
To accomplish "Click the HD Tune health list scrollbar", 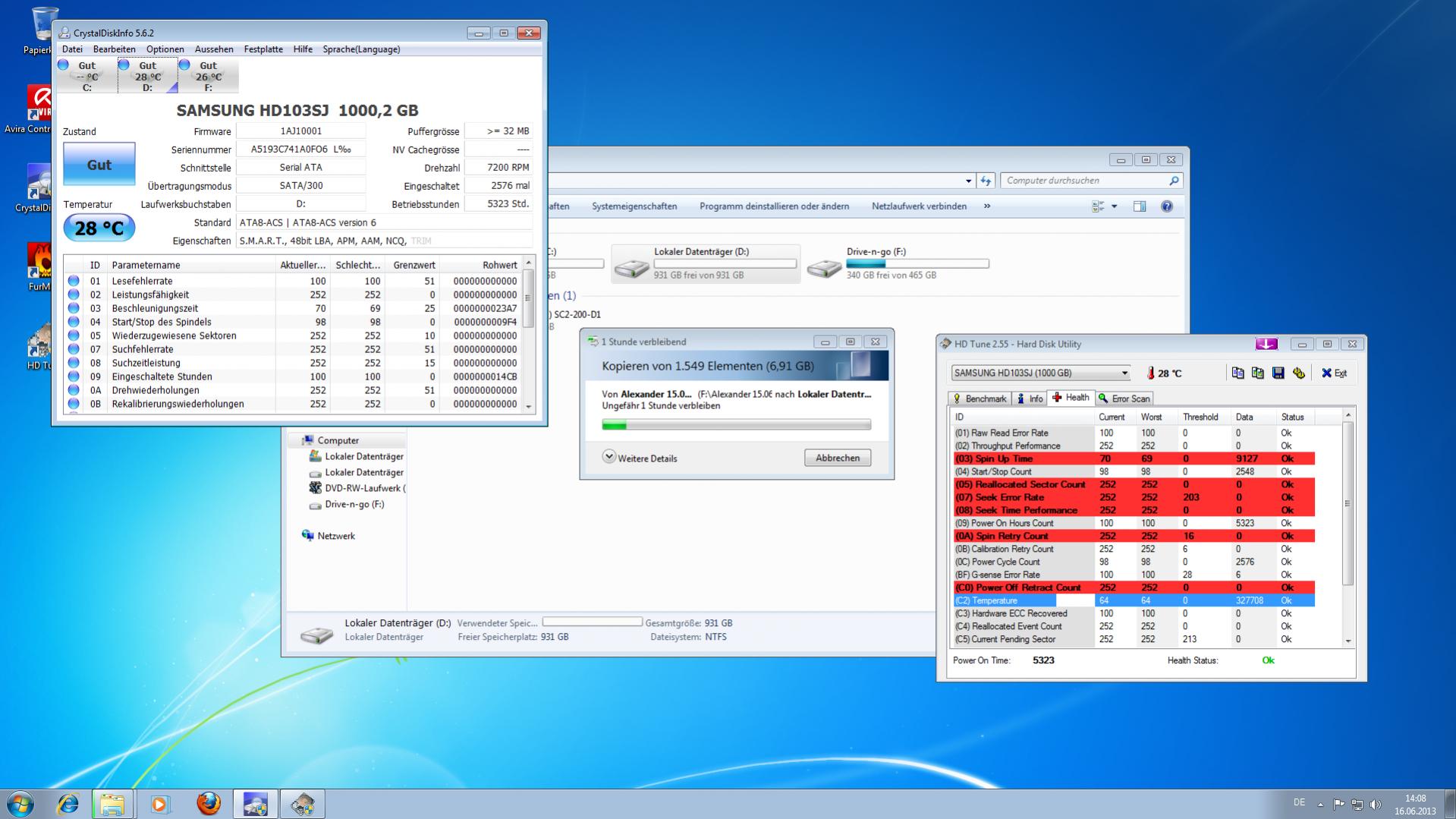I will [x=1348, y=502].
